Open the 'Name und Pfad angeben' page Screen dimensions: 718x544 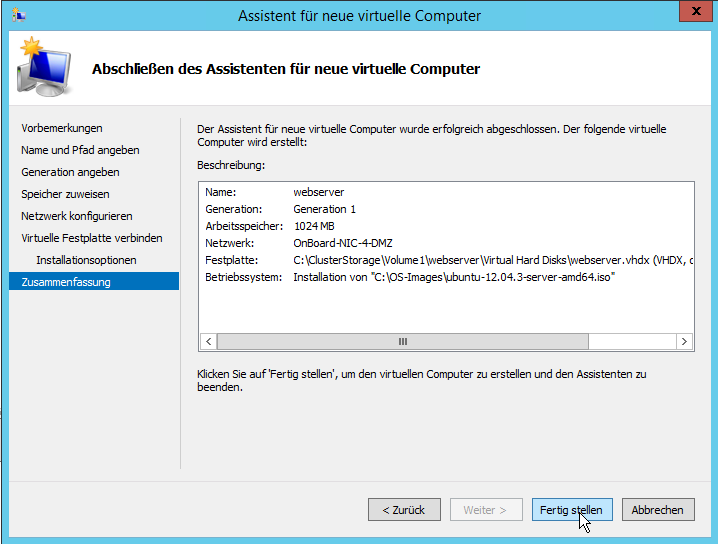coord(80,150)
